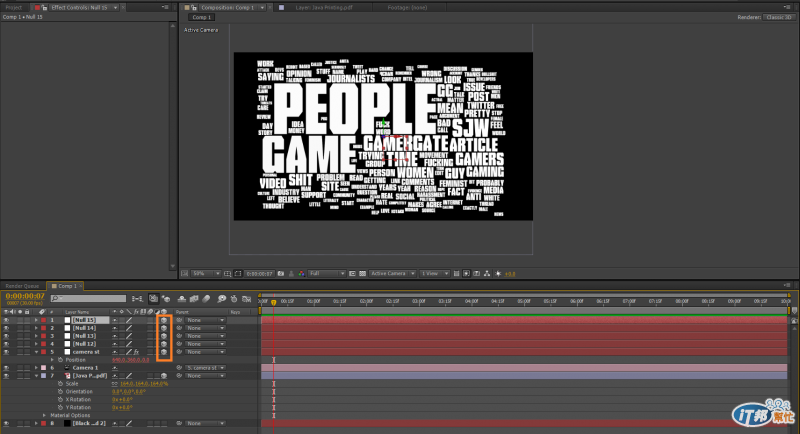Open the magnification ratio 50% dropdown

(x=206, y=274)
